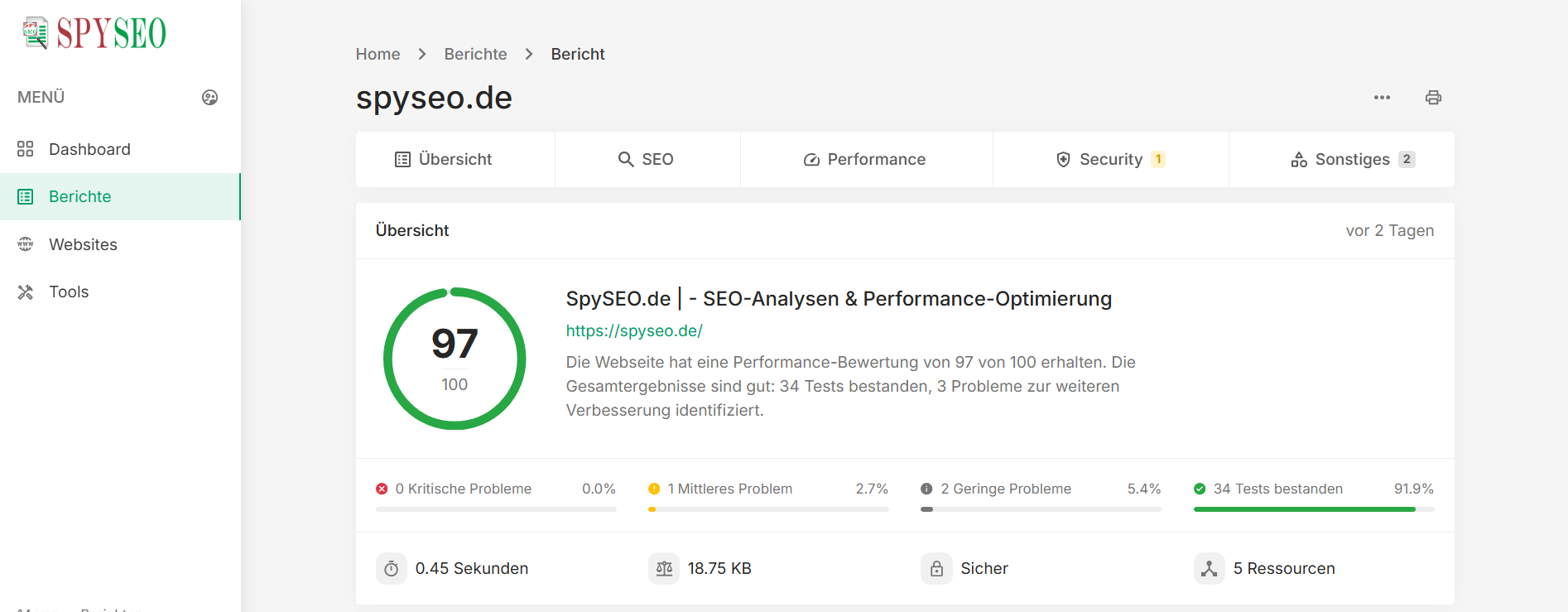This screenshot has height=612, width=1568.
Task: Click '1 Mittleres Problem' label
Action: pos(730,489)
